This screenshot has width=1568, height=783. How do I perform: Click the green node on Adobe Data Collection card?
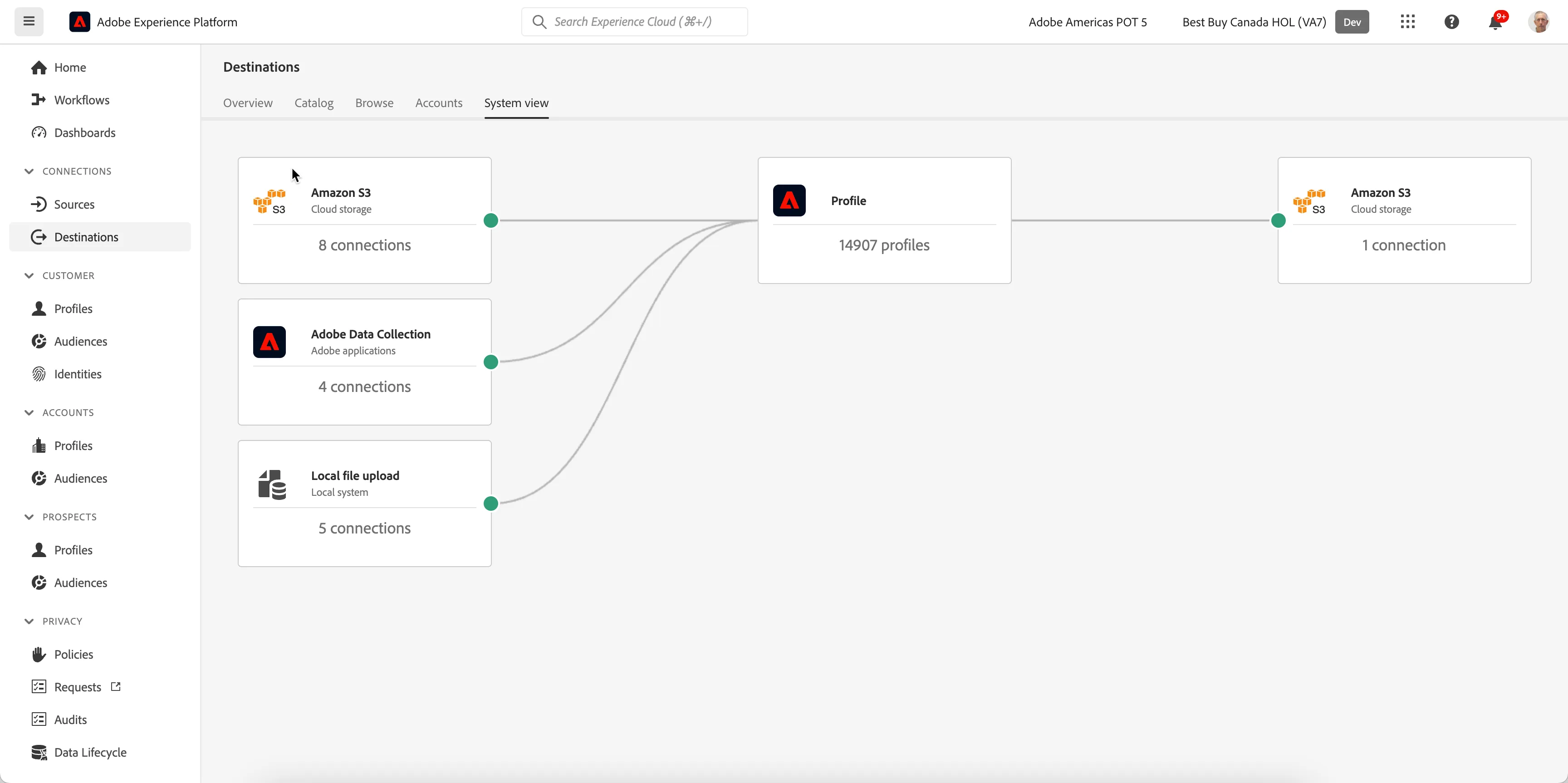(x=490, y=362)
